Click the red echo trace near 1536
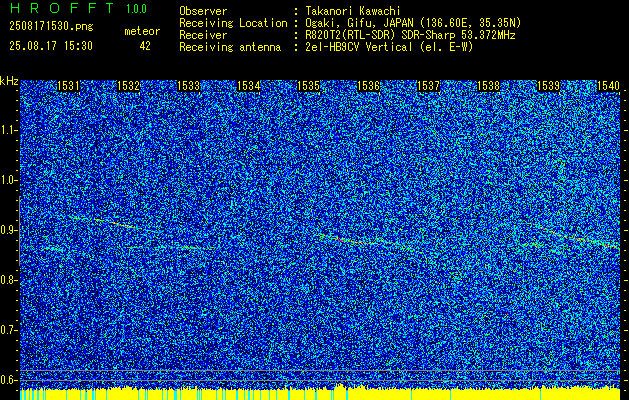This screenshot has height=400, width=629. tap(353, 242)
